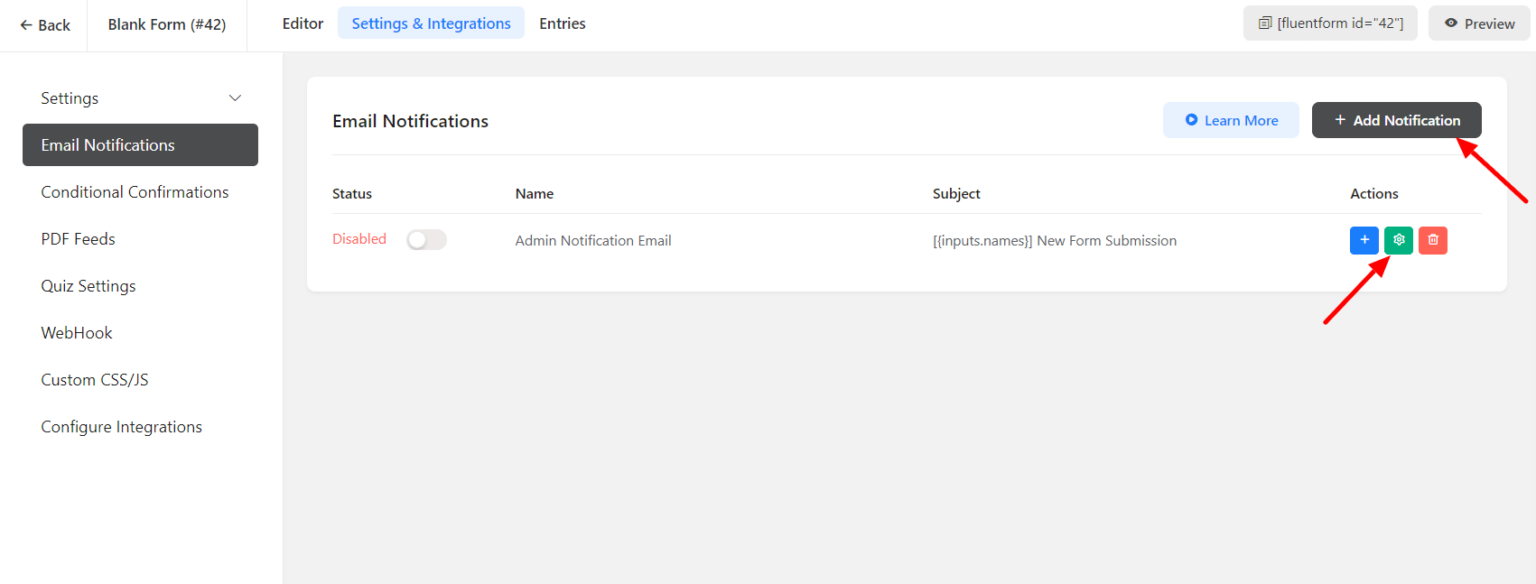Open the form Preview
The image size is (1536, 584).
[x=1478, y=23]
